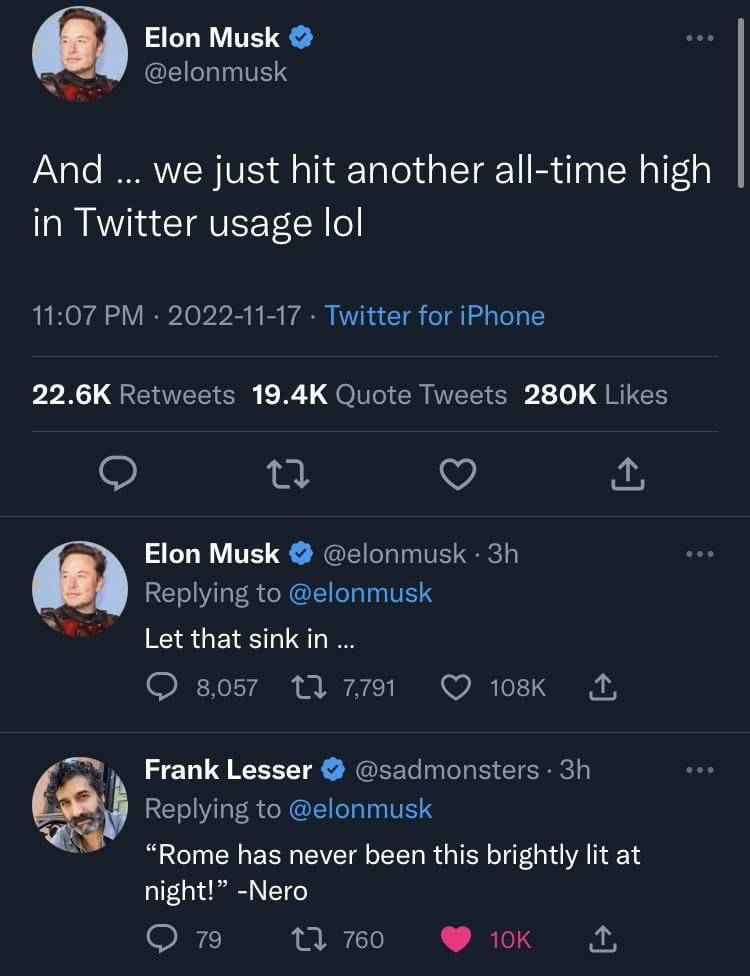This screenshot has width=750, height=976.
Task: Share the 'Let that sink in' reply
Action: point(600,687)
